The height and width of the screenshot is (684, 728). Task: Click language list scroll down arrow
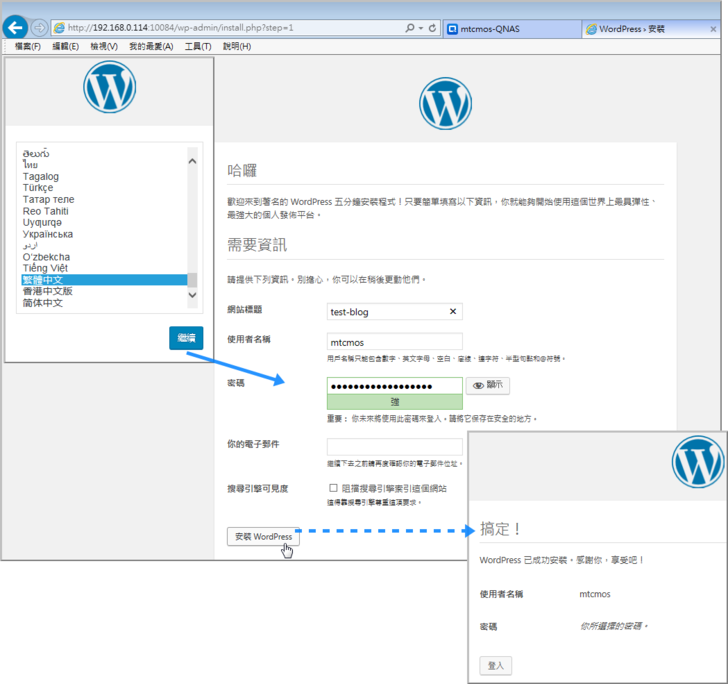tap(192, 295)
